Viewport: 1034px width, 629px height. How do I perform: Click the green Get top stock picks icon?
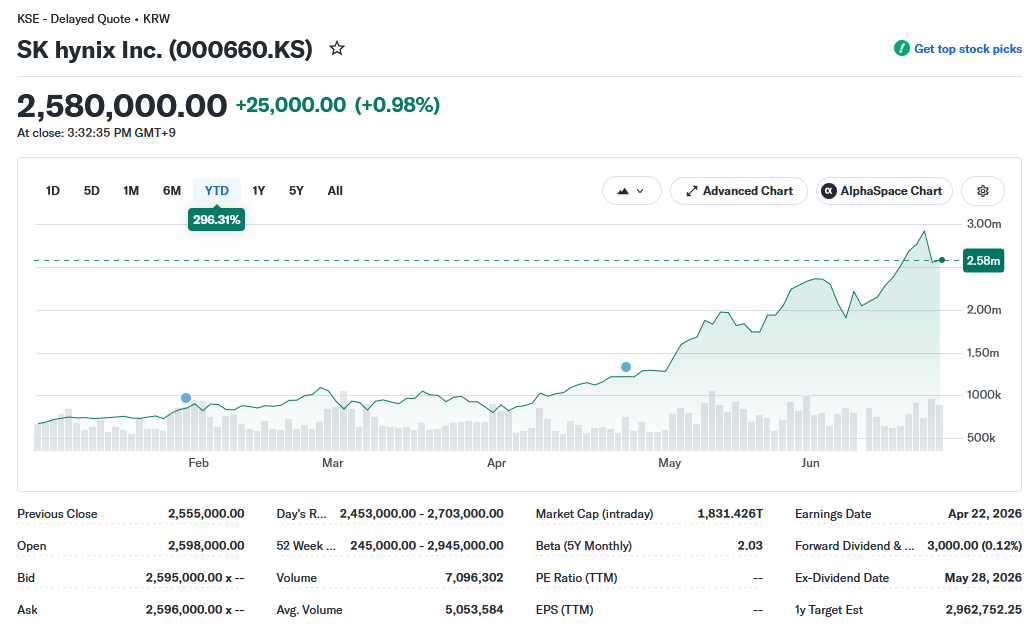coord(901,48)
